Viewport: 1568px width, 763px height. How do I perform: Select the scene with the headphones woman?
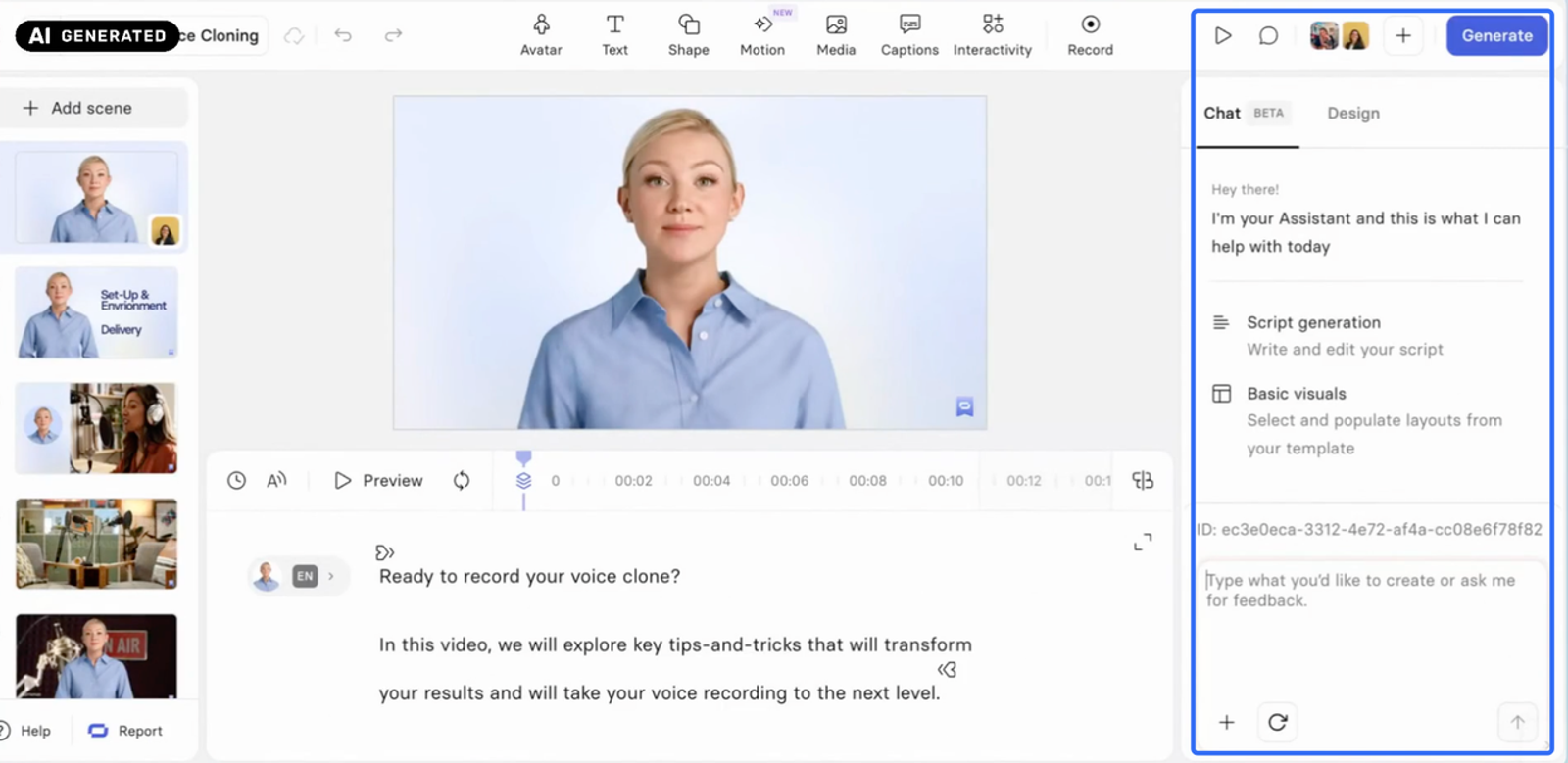(96, 428)
